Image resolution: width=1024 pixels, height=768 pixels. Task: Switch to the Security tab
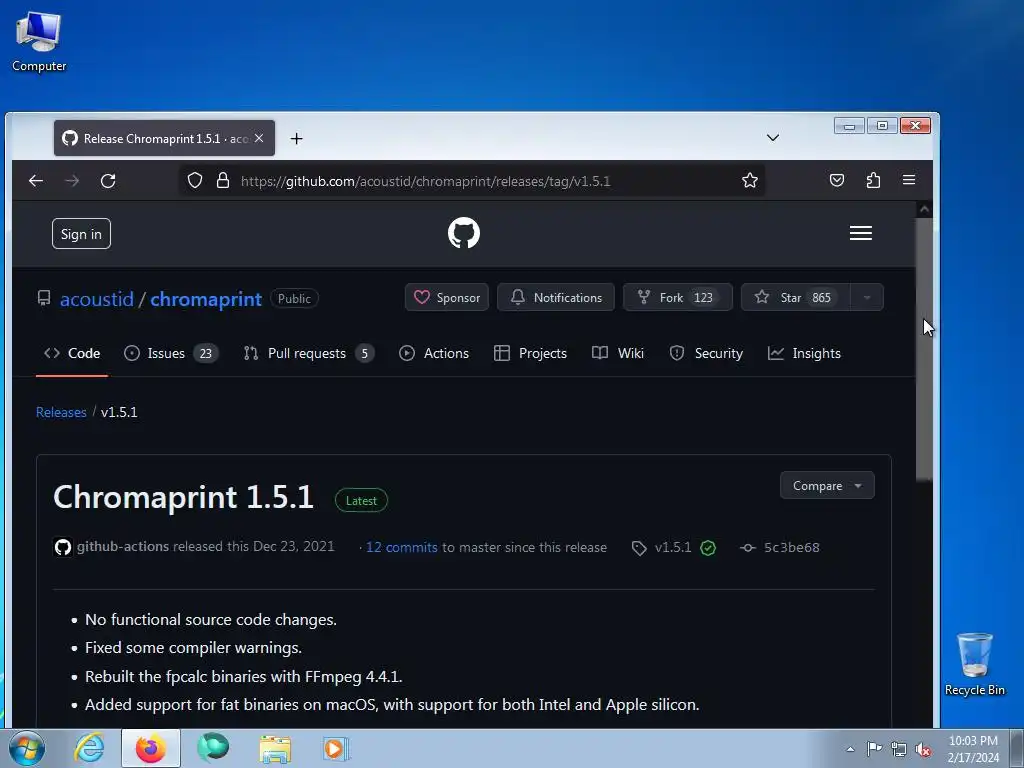[x=706, y=353]
